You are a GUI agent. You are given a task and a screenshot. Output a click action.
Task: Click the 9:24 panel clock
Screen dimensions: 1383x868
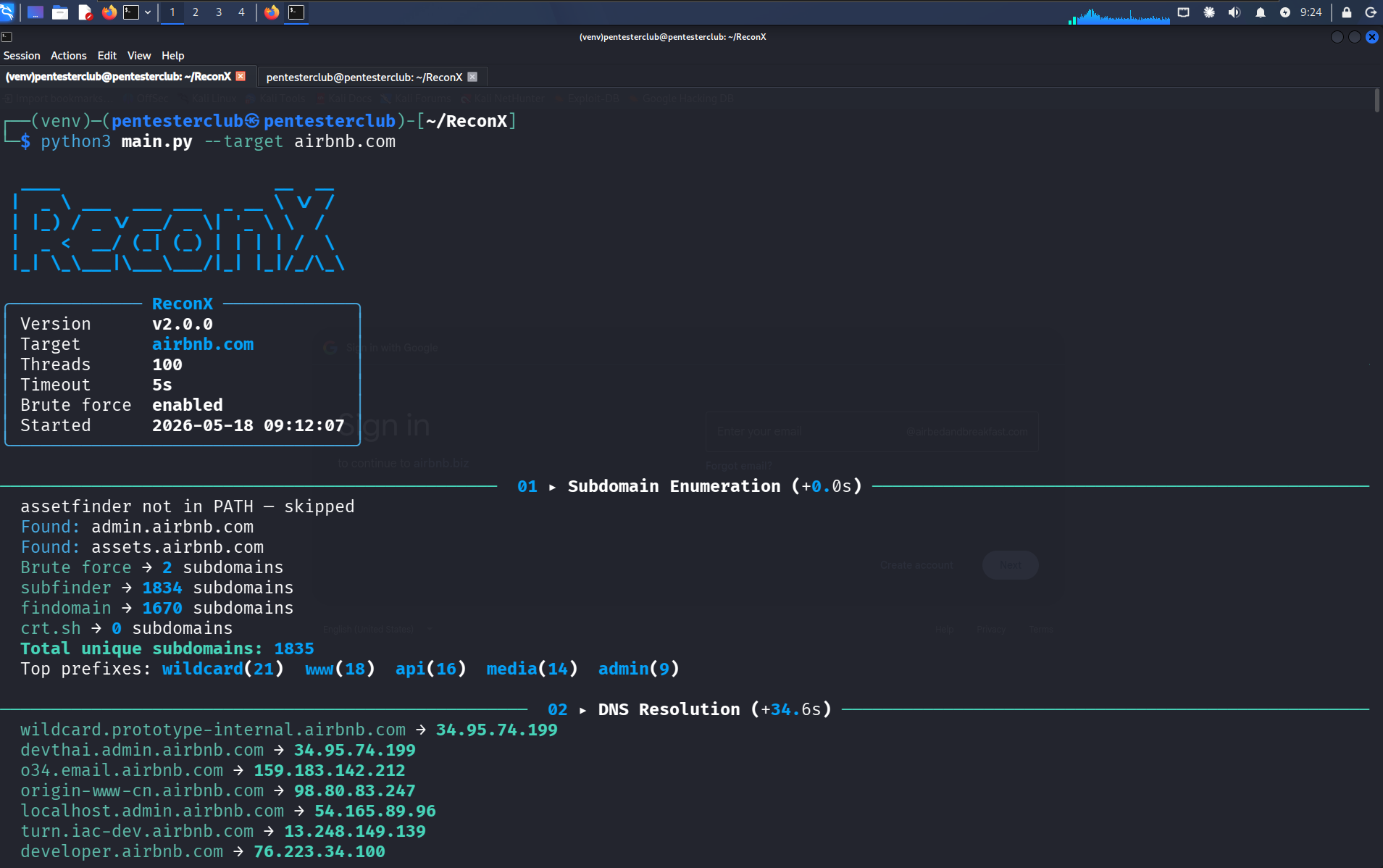click(x=1311, y=12)
